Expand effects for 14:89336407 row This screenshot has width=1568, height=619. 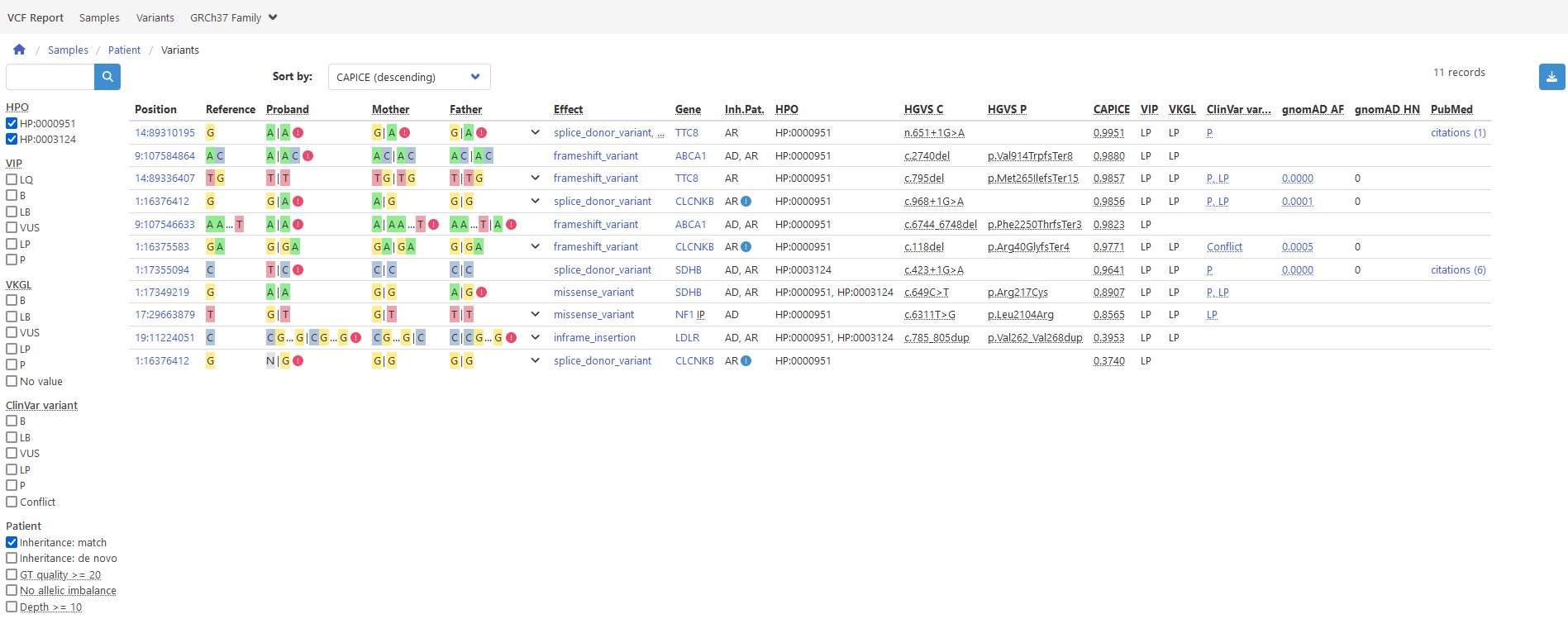point(535,178)
